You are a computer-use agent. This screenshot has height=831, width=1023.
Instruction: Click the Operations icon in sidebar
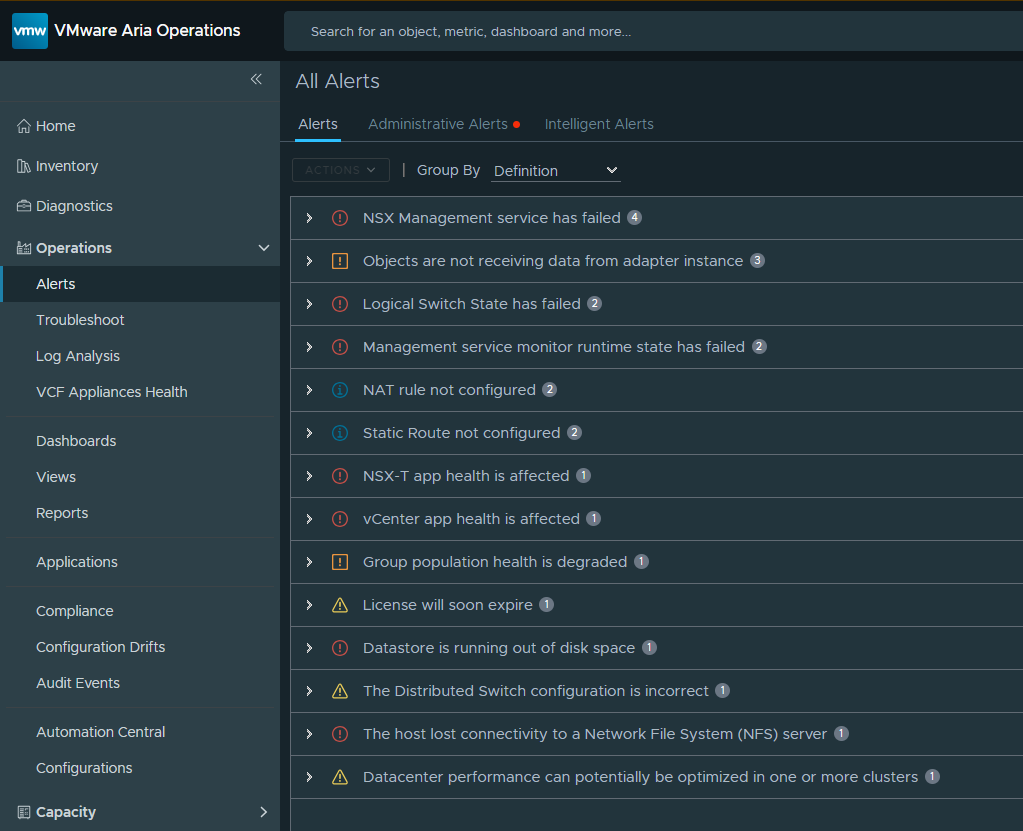tap(23, 248)
